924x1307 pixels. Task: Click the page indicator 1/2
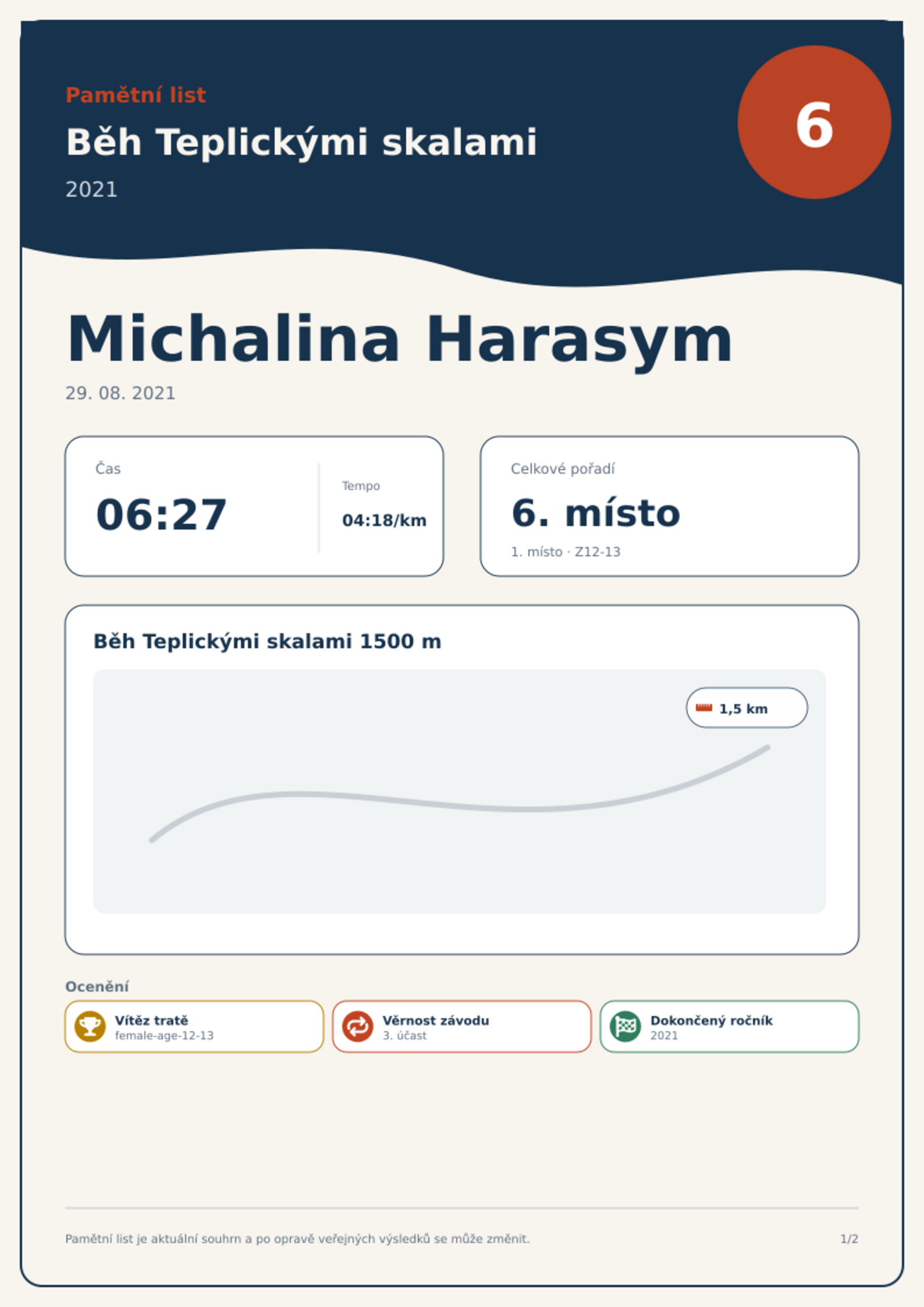point(849,1239)
